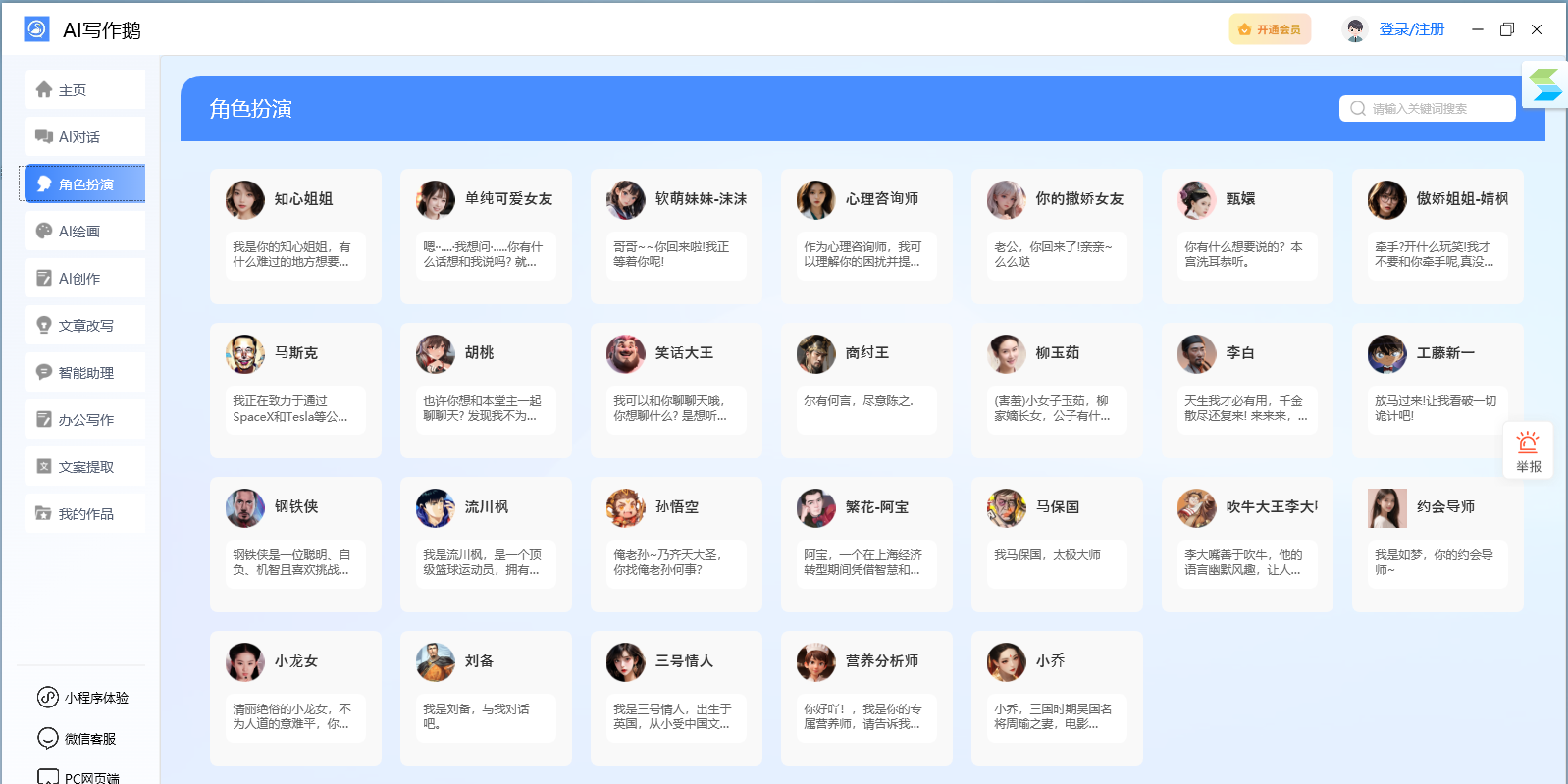This screenshot has width=1568, height=784.
Task: Click 马保国 card title
Action: click(1058, 507)
